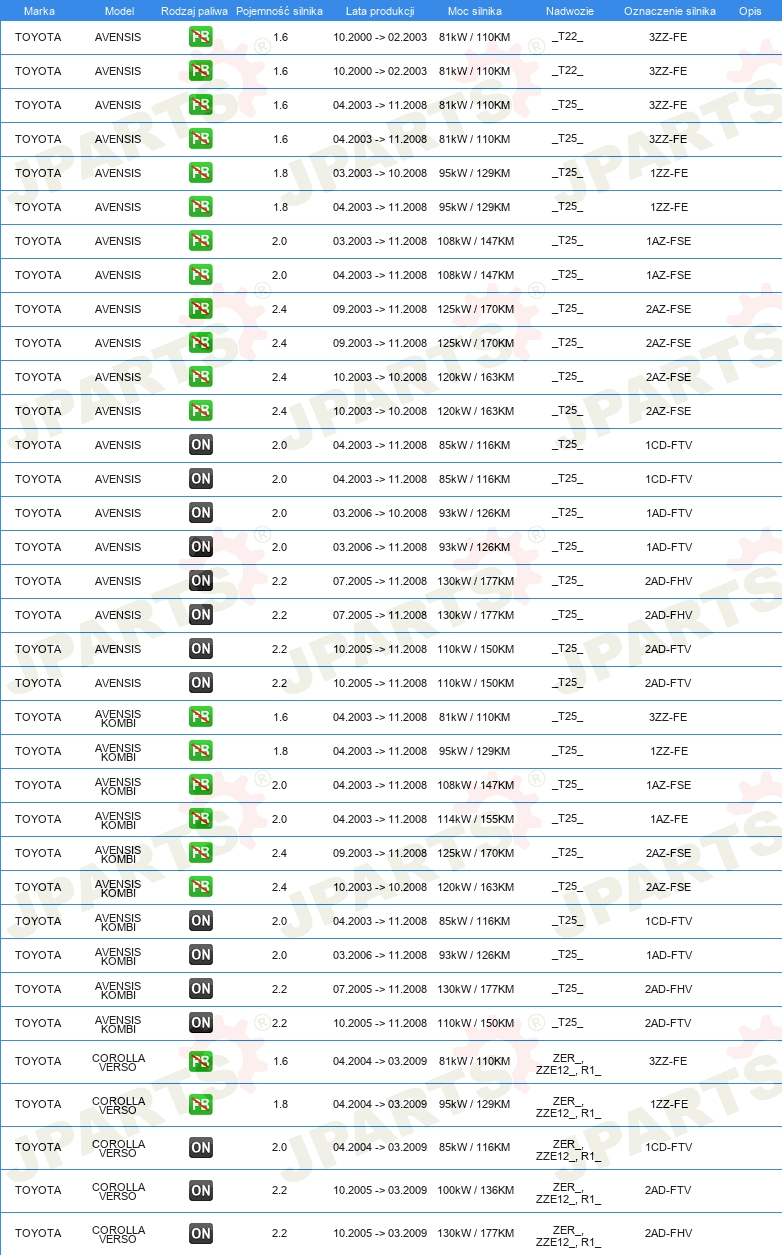
Task: Click 2.0 displacement in Avensis Kombi 1CD-FTV row
Action: tap(280, 921)
